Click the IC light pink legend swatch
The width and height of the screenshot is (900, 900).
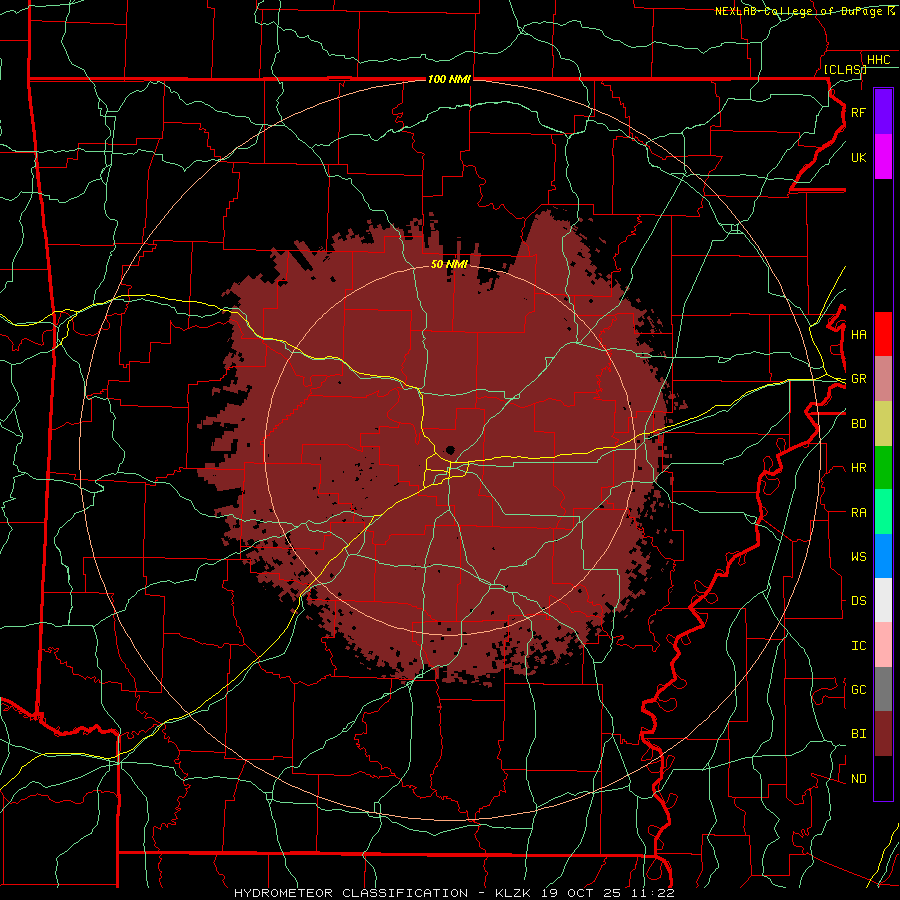coord(883,645)
